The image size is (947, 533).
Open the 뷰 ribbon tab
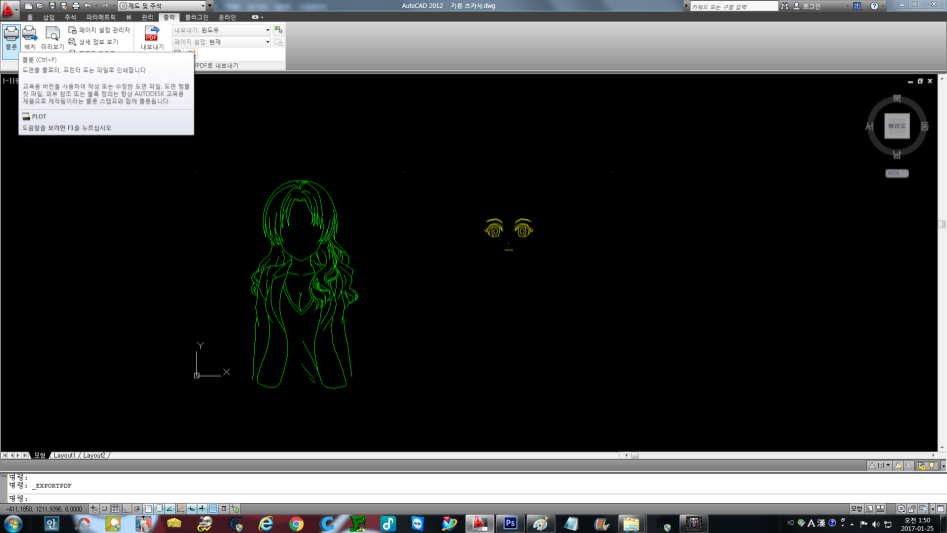[129, 18]
